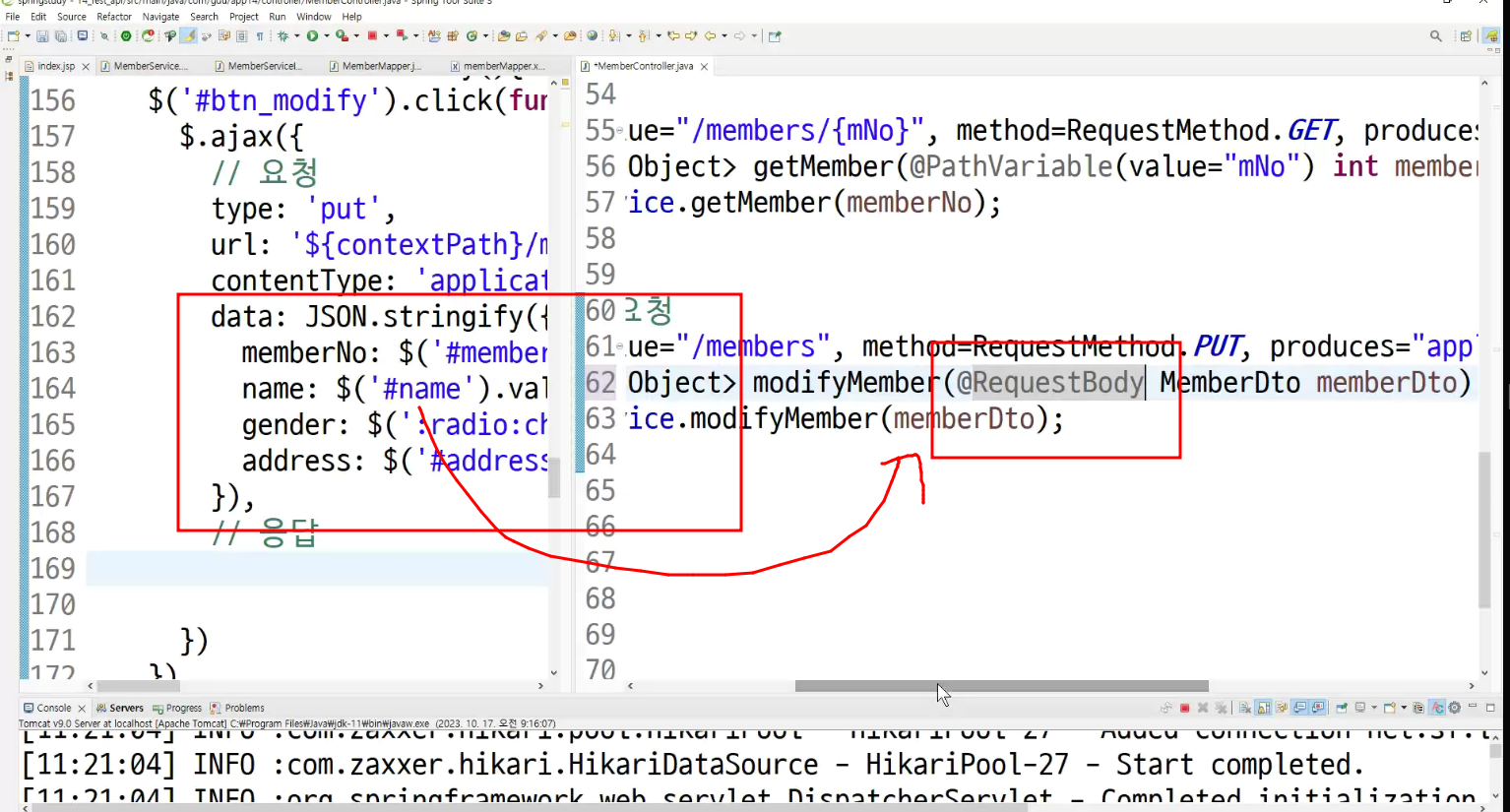Open dropdown beside Back navigation arrow

pos(724,36)
